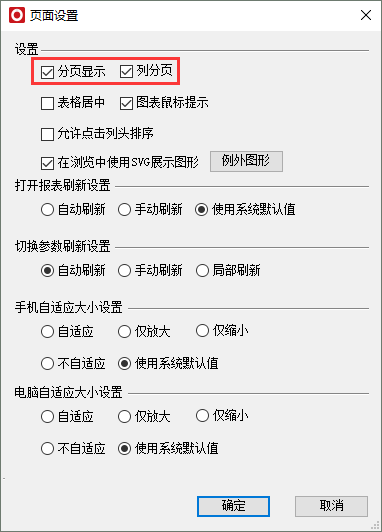Viewport: 382px width, 532px height.
Task: Click the red app logo icon in title bar
Action: [x=17, y=15]
